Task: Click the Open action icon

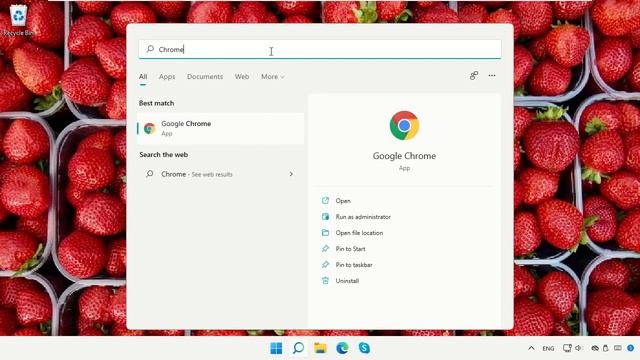Action: click(x=325, y=200)
